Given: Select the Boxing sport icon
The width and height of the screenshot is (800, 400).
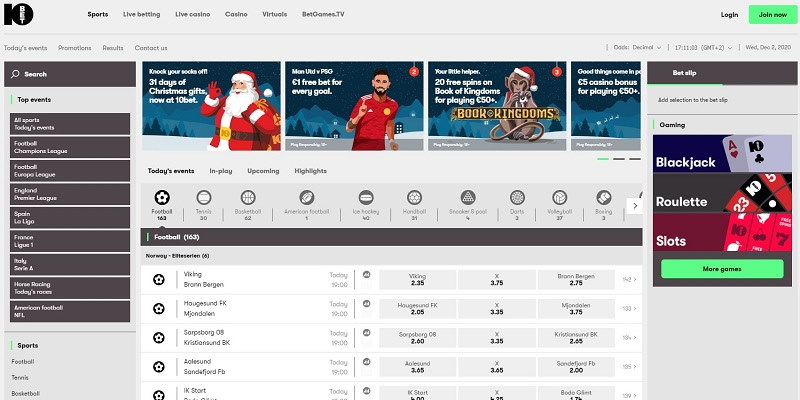Looking at the screenshot, I should [604, 197].
